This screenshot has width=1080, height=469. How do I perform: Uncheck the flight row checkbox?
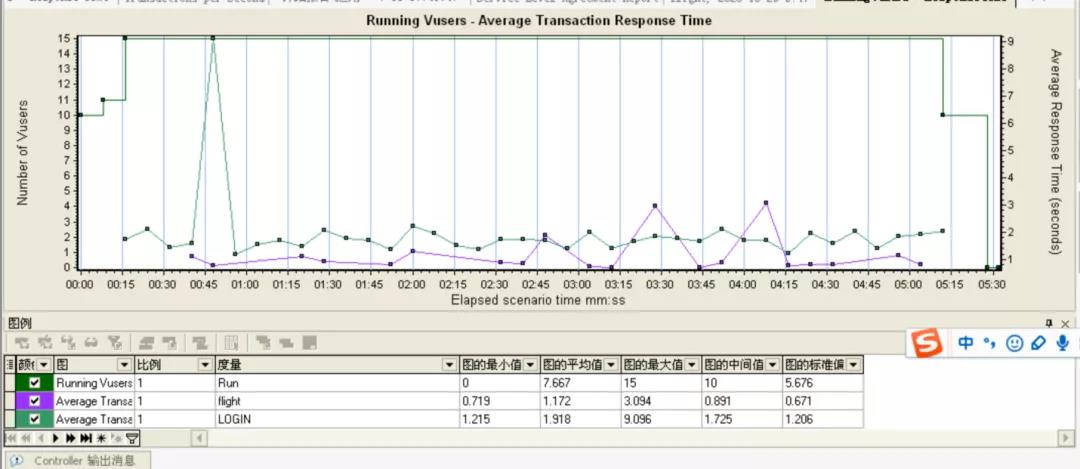coord(35,401)
